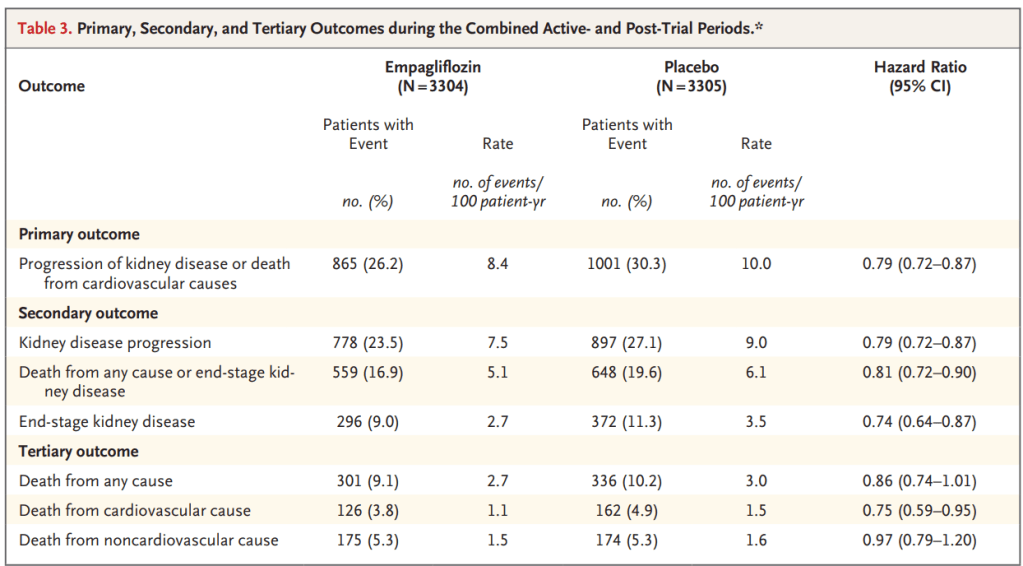Select the 865 (26.2) empagliflozin event cell
Screen dimensions: 1023x566
tap(367, 264)
